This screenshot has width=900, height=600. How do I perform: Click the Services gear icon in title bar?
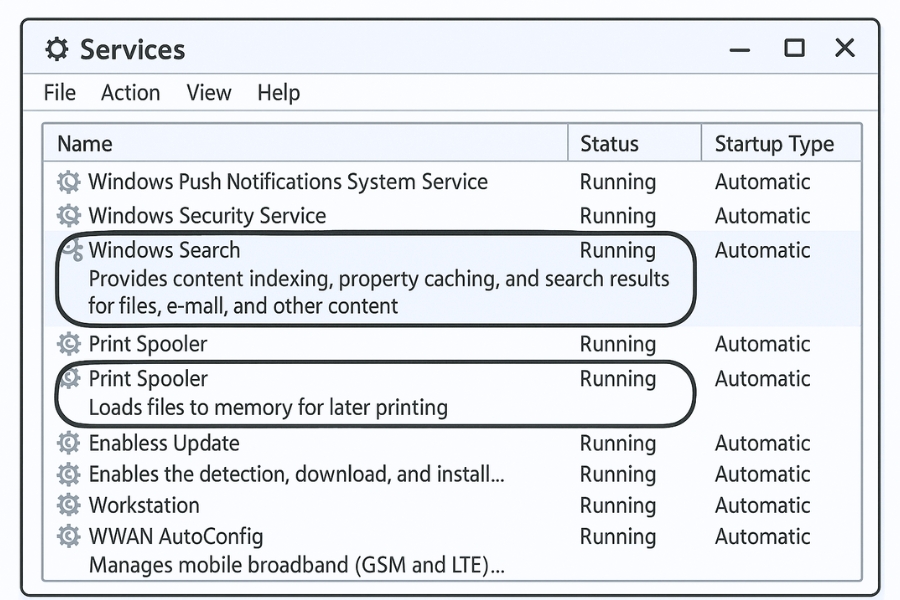tap(57, 49)
